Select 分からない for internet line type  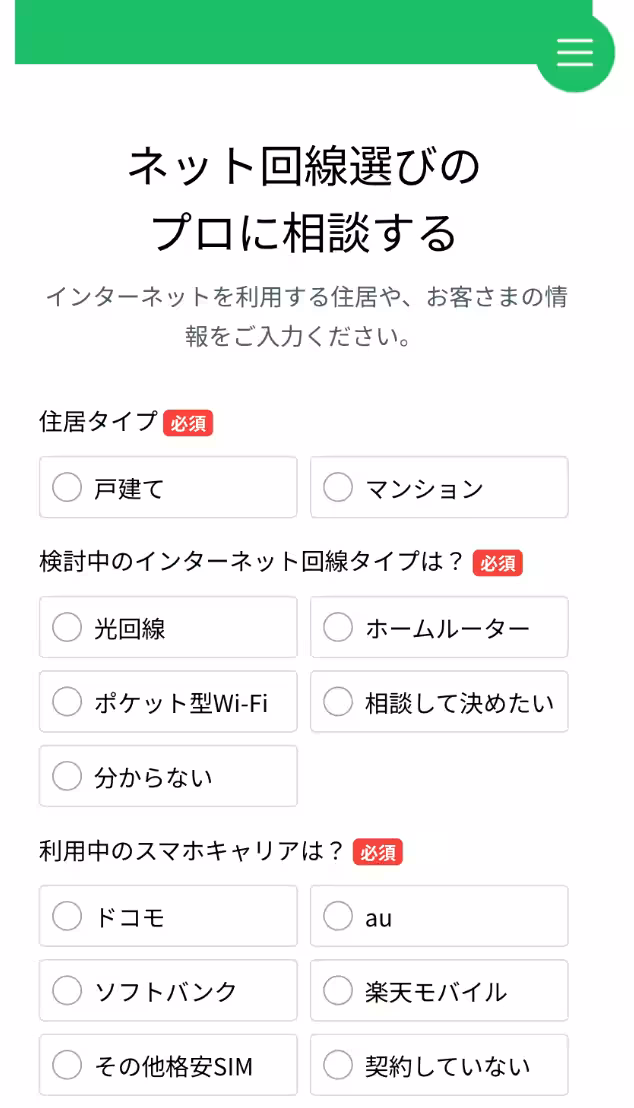[x=167, y=776]
